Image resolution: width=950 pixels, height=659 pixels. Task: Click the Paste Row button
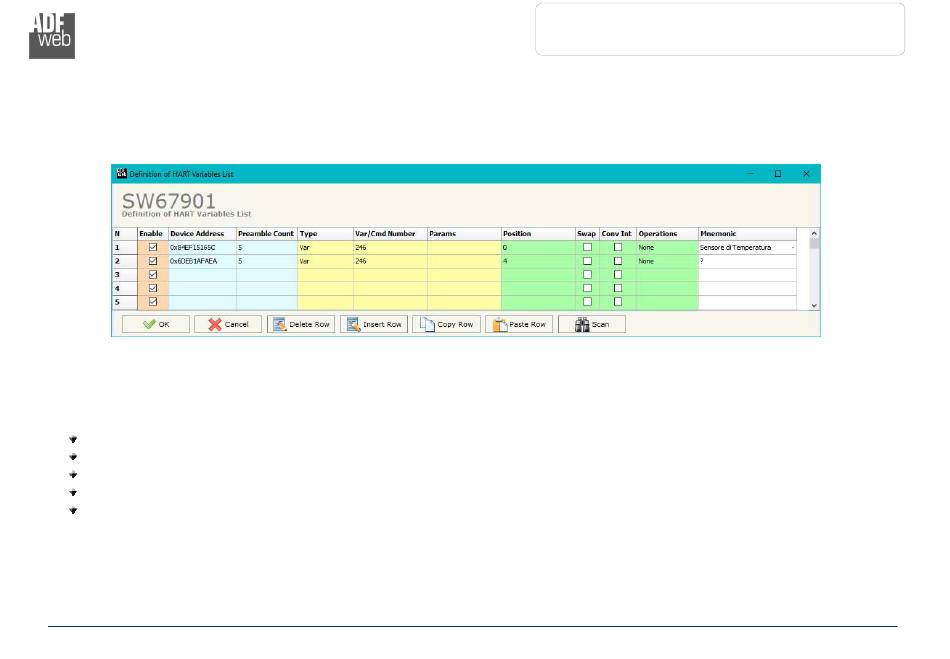click(519, 324)
